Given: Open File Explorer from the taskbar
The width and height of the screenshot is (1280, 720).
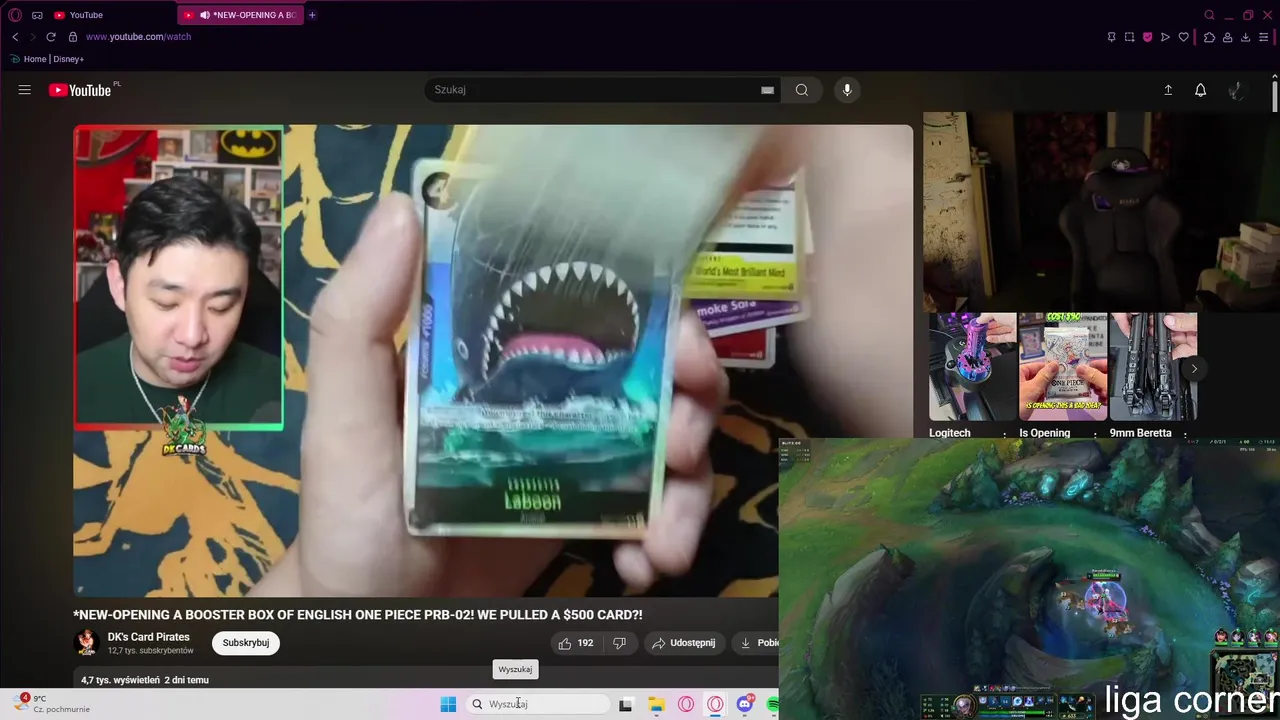Looking at the screenshot, I should (x=656, y=704).
